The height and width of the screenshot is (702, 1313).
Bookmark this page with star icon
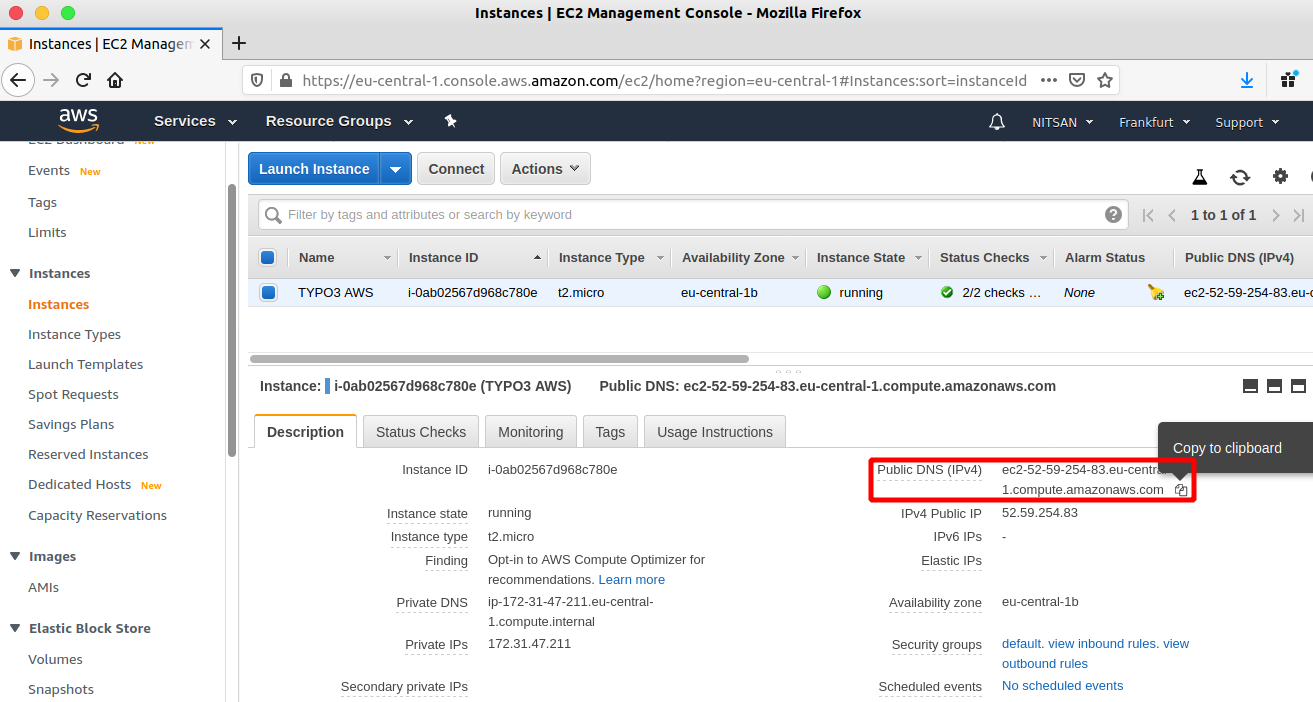click(x=1105, y=80)
